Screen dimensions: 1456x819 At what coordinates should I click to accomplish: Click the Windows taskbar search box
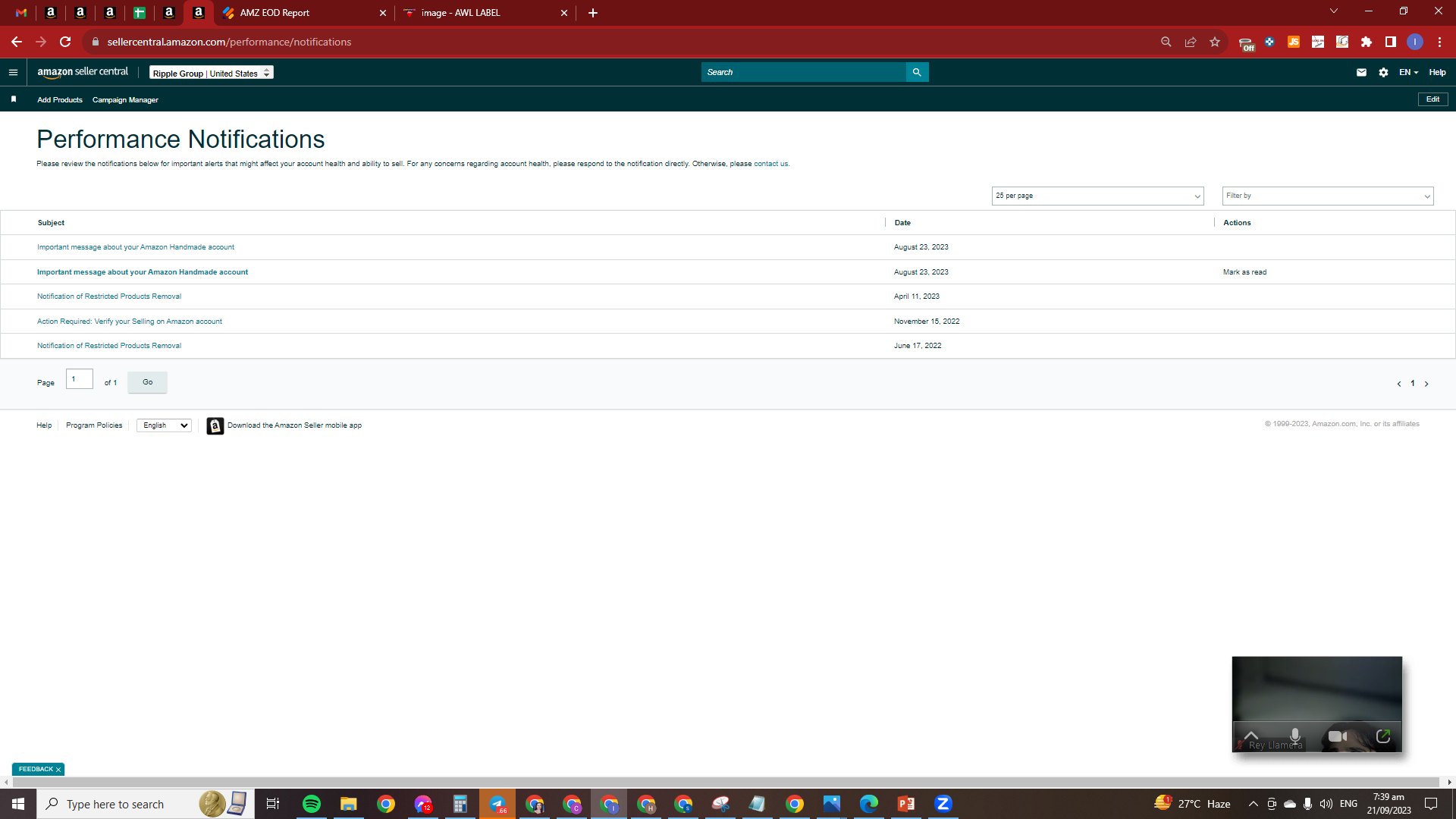pos(146,804)
